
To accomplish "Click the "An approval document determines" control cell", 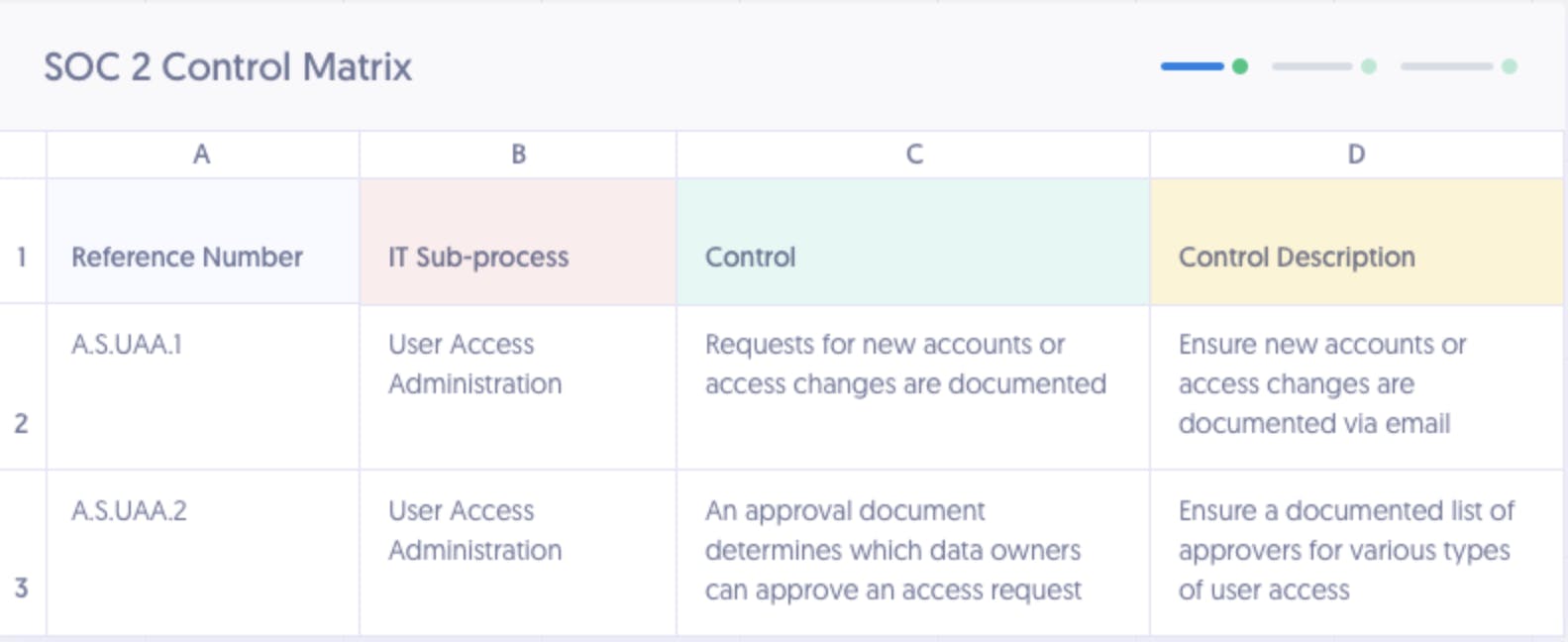I will click(913, 553).
